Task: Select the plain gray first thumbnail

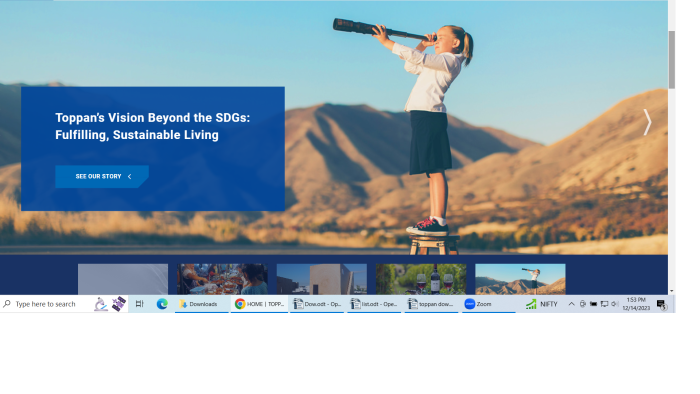Action: tap(123, 279)
